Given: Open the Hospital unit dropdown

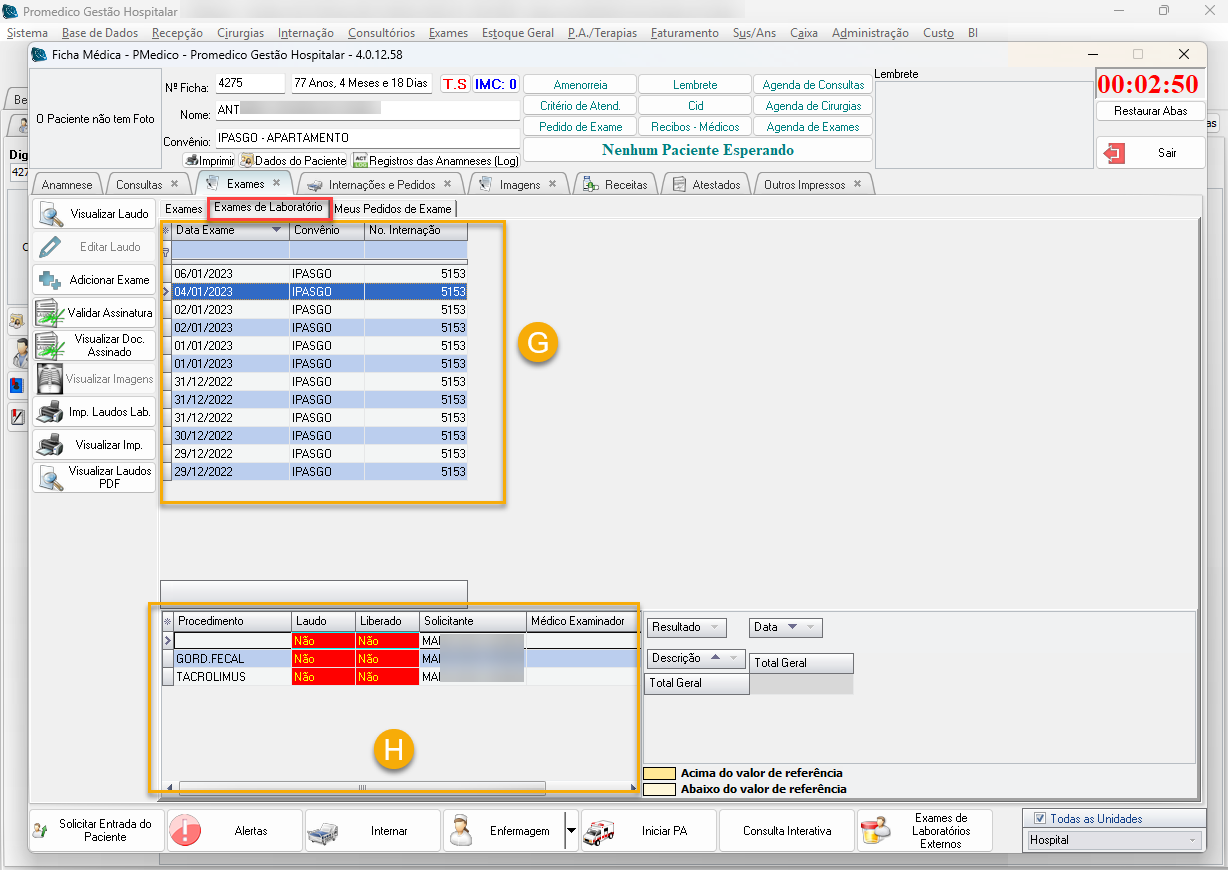Looking at the screenshot, I should [1194, 841].
